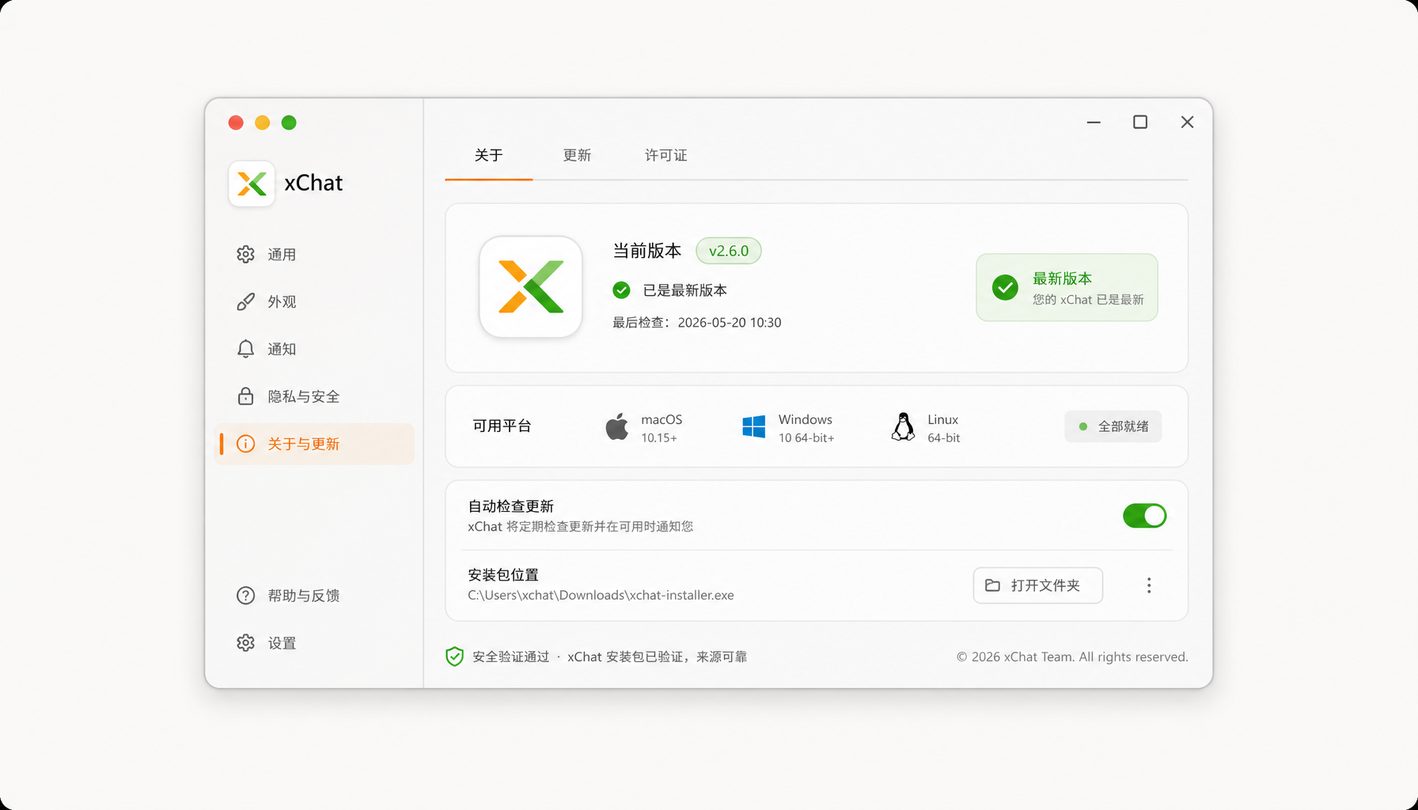Click the macOS 10.15+ label
Image resolution: width=1418 pixels, height=810 pixels.
pos(661,428)
